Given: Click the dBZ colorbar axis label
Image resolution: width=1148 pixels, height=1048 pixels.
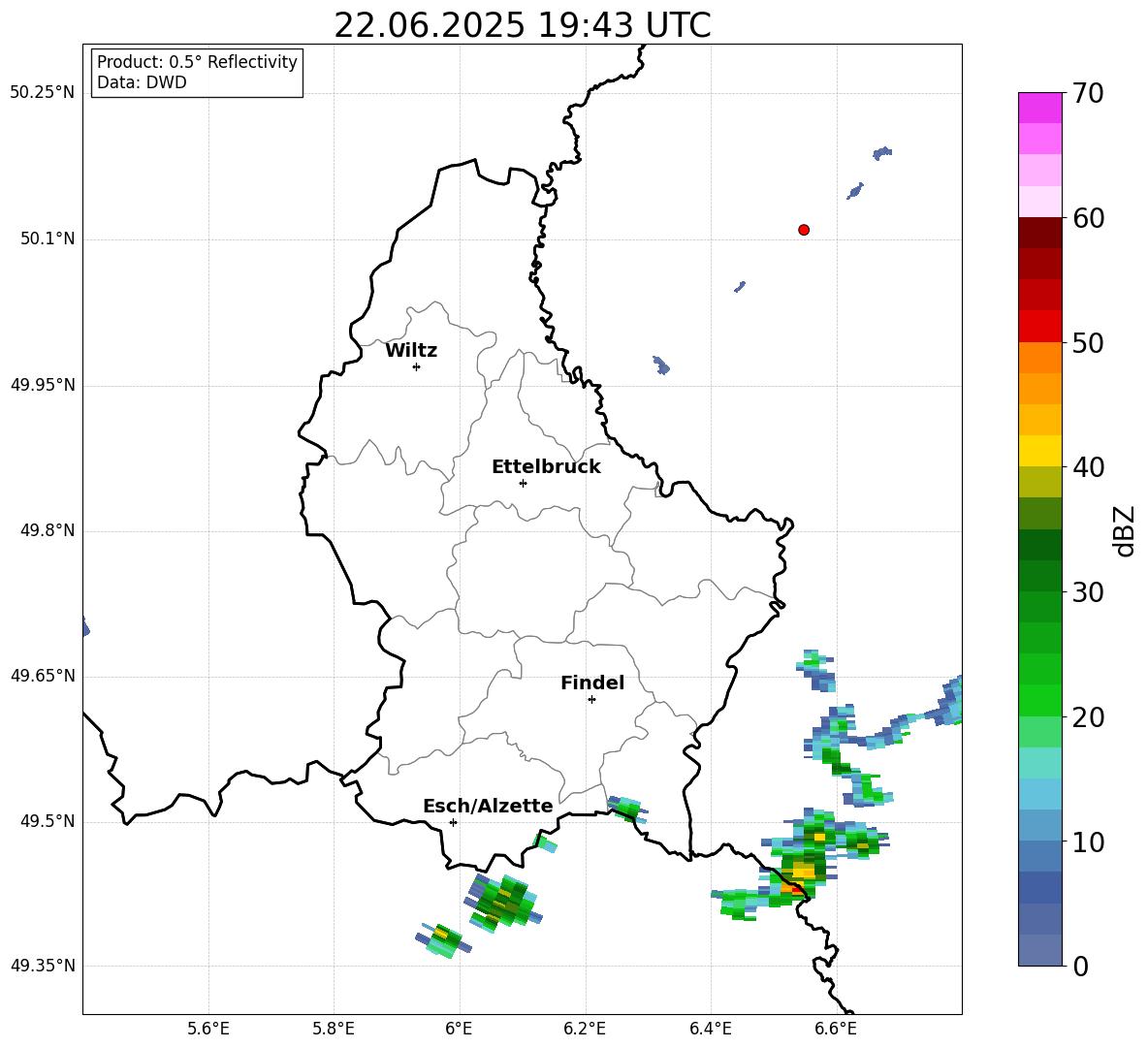Looking at the screenshot, I should [x=1124, y=530].
